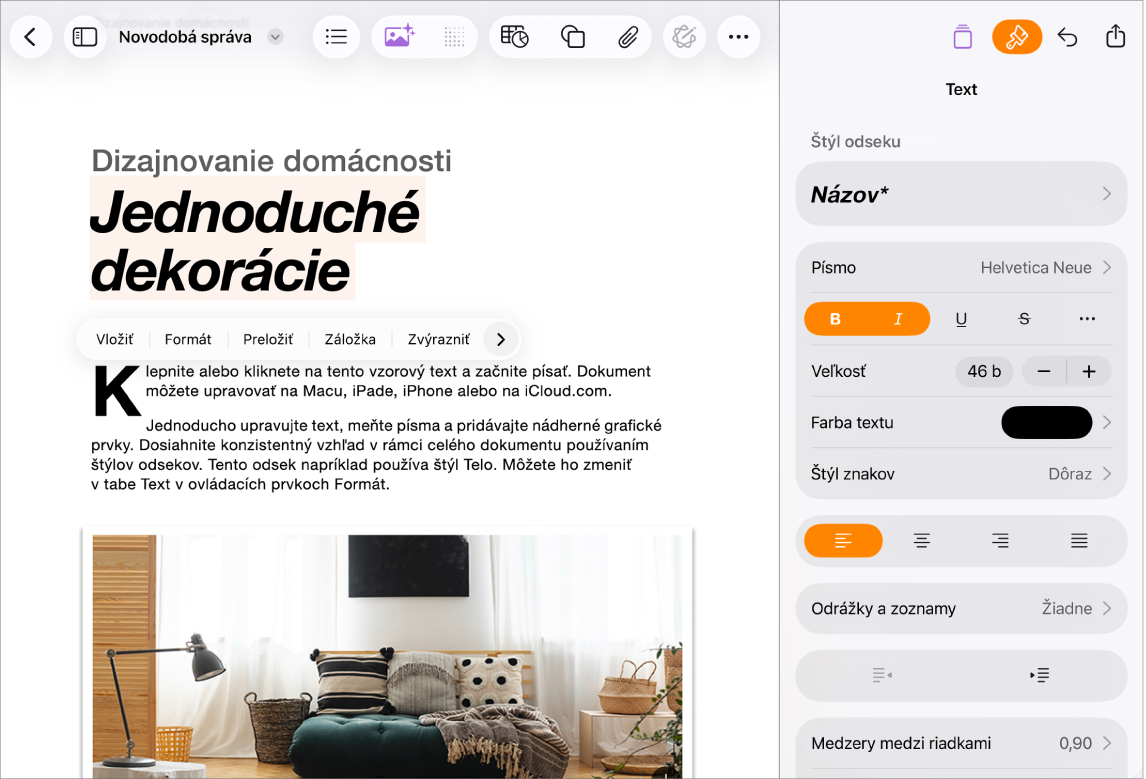
Task: Click the dotted grid toolbar icon
Action: (x=454, y=37)
